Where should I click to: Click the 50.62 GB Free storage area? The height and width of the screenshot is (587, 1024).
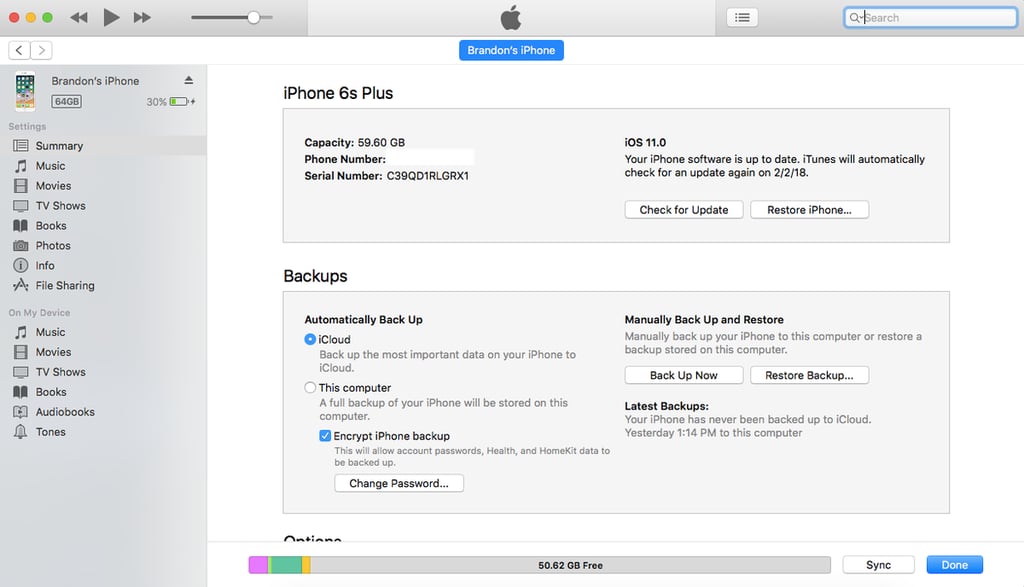(x=570, y=565)
